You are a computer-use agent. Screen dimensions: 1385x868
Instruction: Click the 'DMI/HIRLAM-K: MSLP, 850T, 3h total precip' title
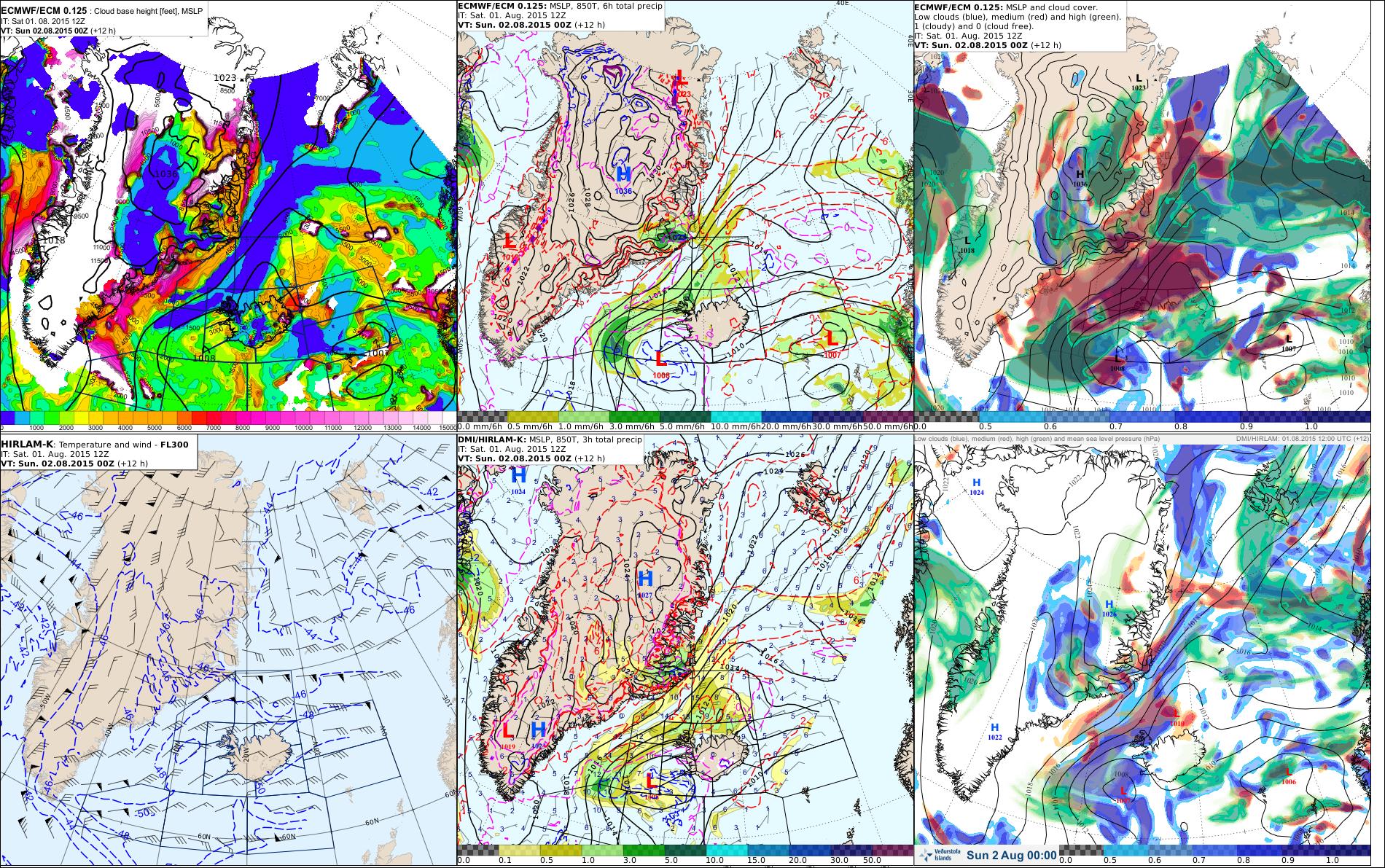tap(550, 440)
